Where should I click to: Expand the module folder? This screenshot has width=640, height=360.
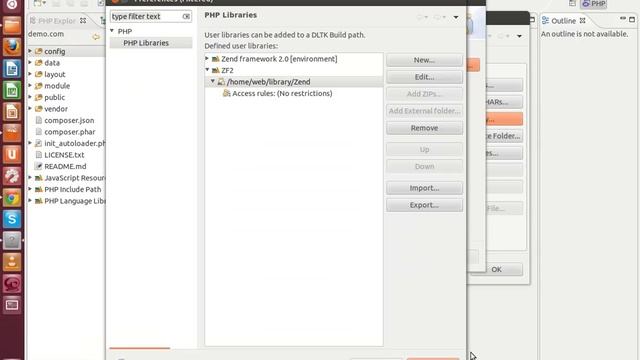pos(30,86)
